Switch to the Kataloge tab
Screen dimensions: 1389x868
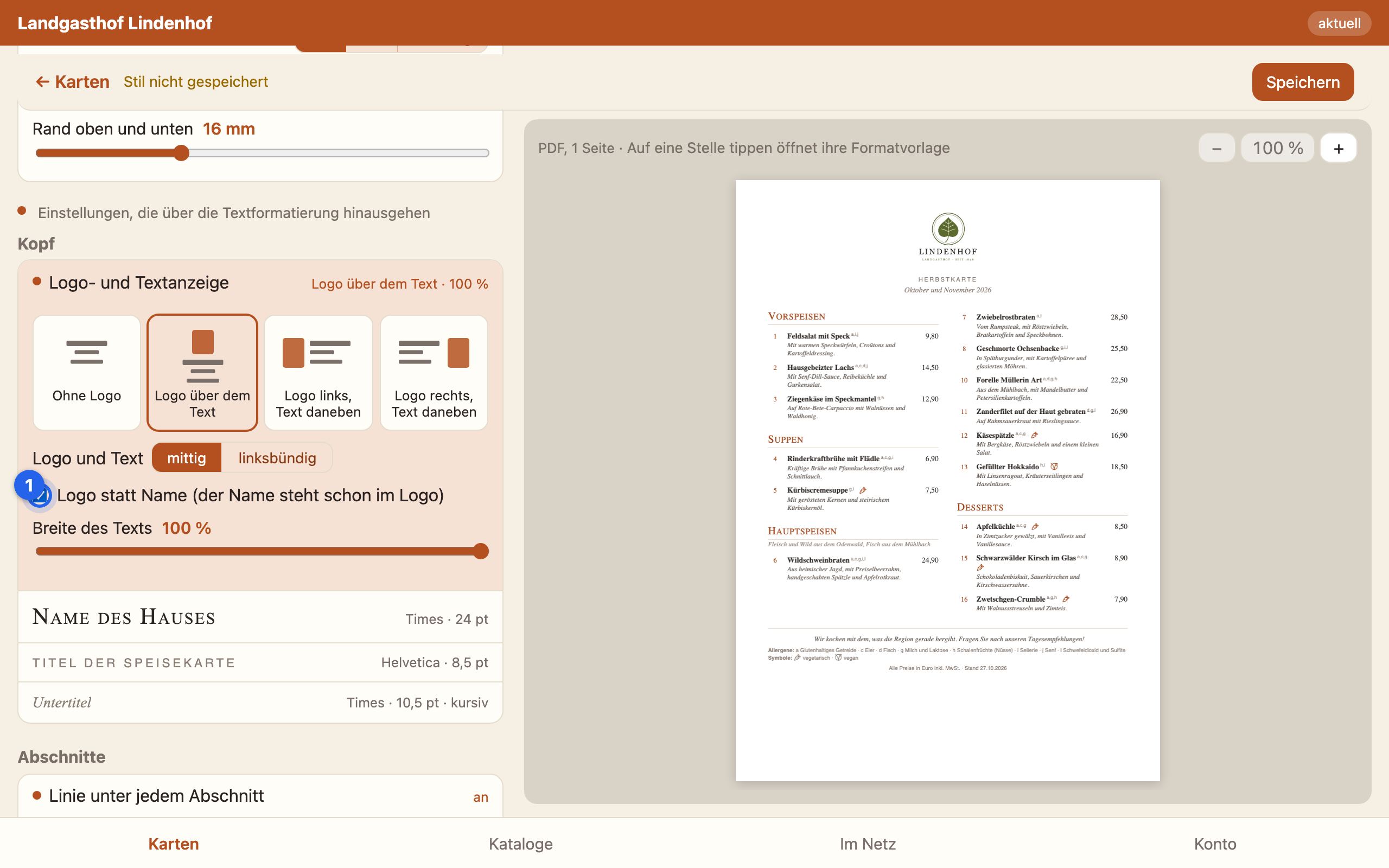click(x=520, y=843)
